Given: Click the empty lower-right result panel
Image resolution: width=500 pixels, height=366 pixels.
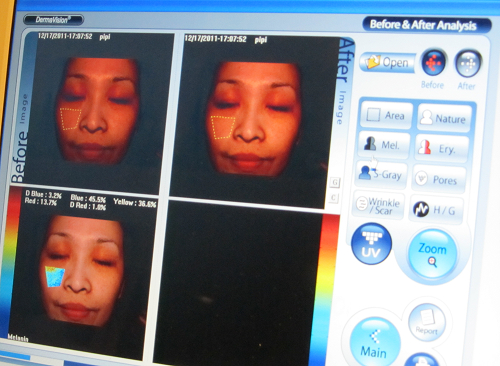Looking at the screenshot, I should coord(237,283).
